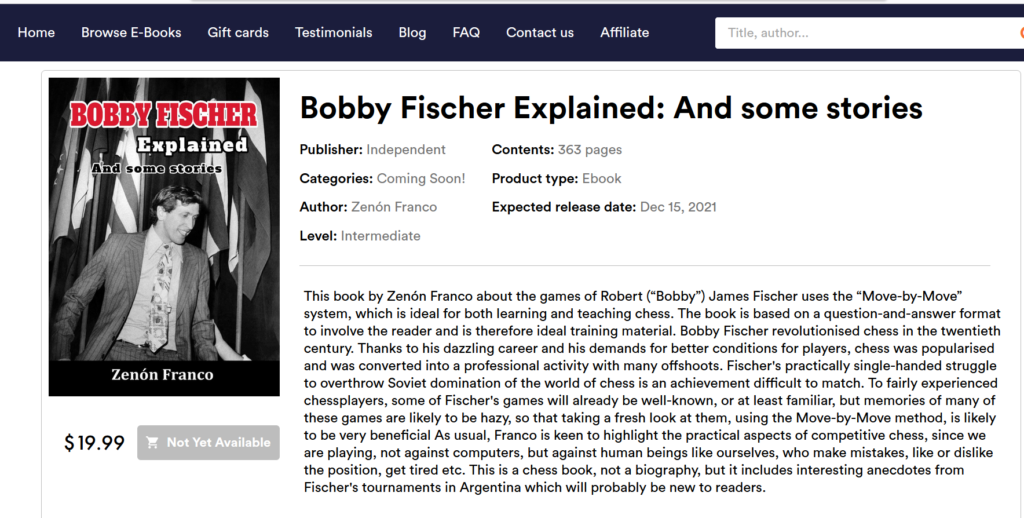Open the Gift cards page
Image resolution: width=1024 pixels, height=518 pixels.
click(x=238, y=32)
